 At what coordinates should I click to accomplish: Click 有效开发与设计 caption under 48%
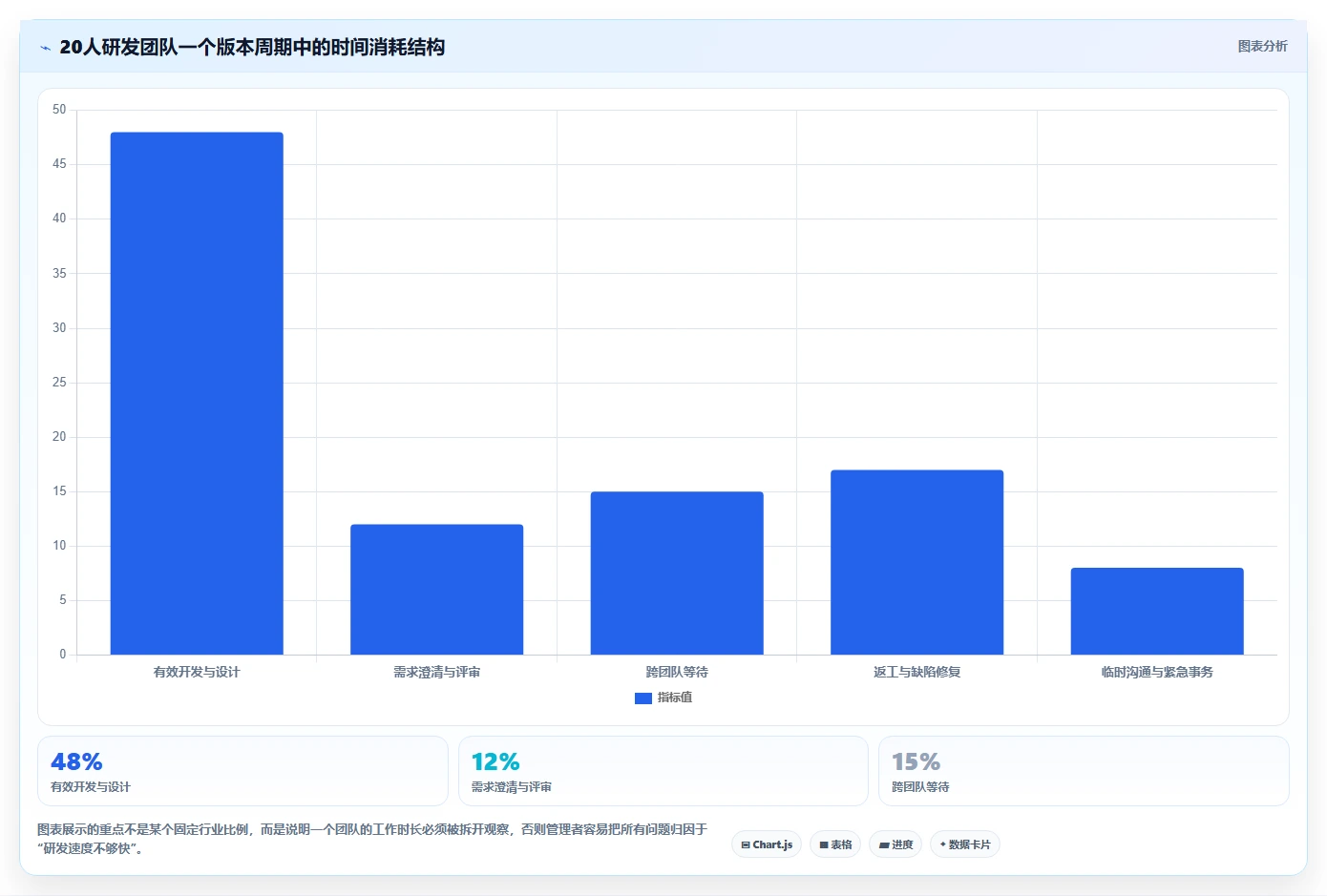(91, 787)
